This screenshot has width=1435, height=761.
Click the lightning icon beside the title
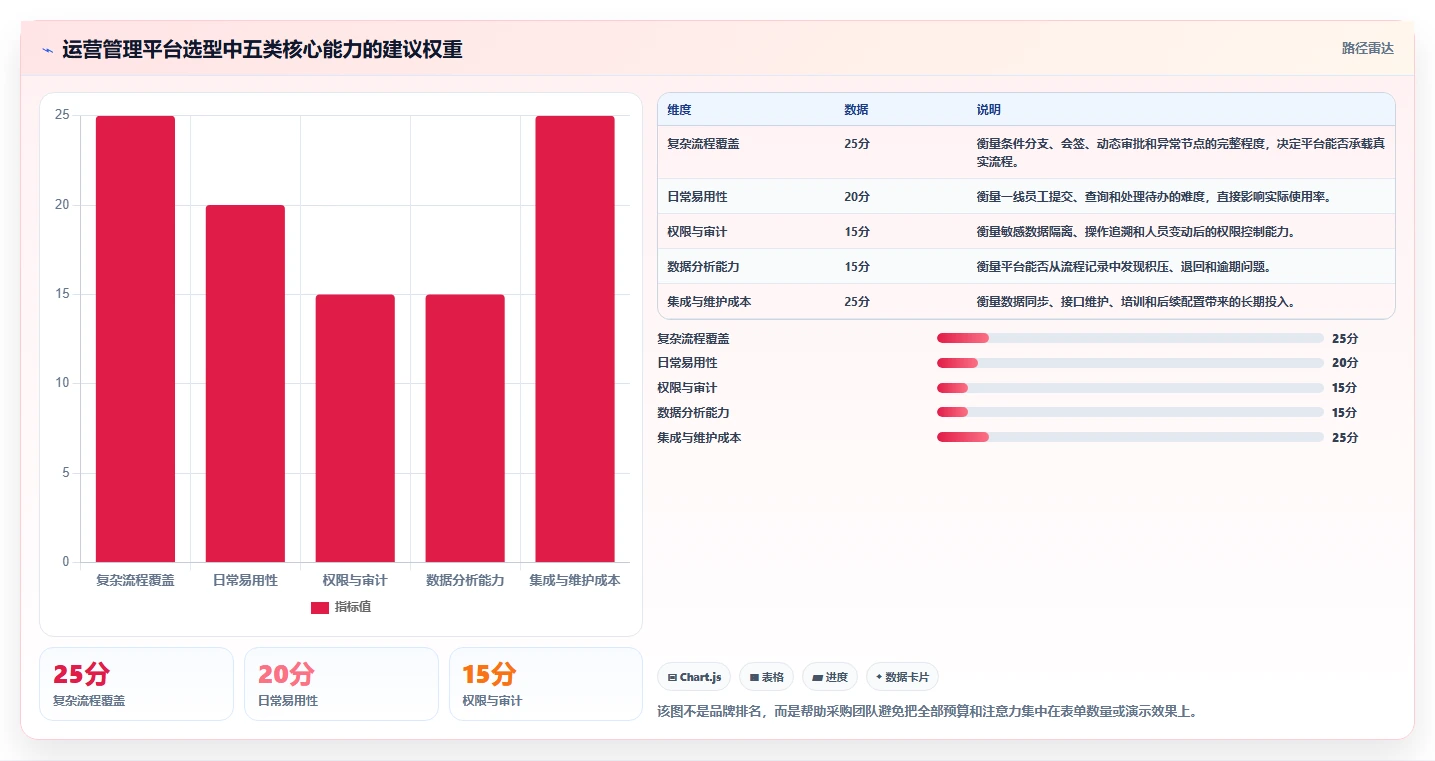click(47, 50)
